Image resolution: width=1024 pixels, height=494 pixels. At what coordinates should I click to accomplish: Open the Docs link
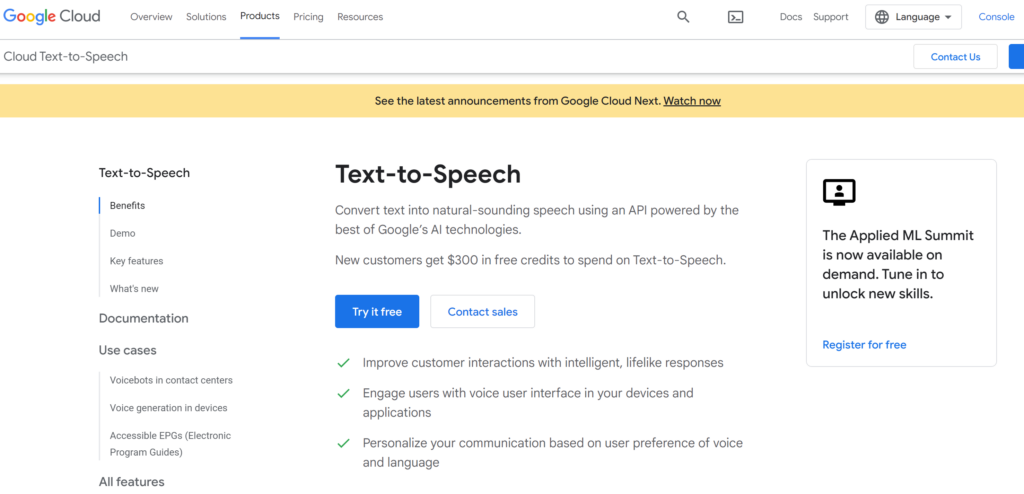coord(791,17)
